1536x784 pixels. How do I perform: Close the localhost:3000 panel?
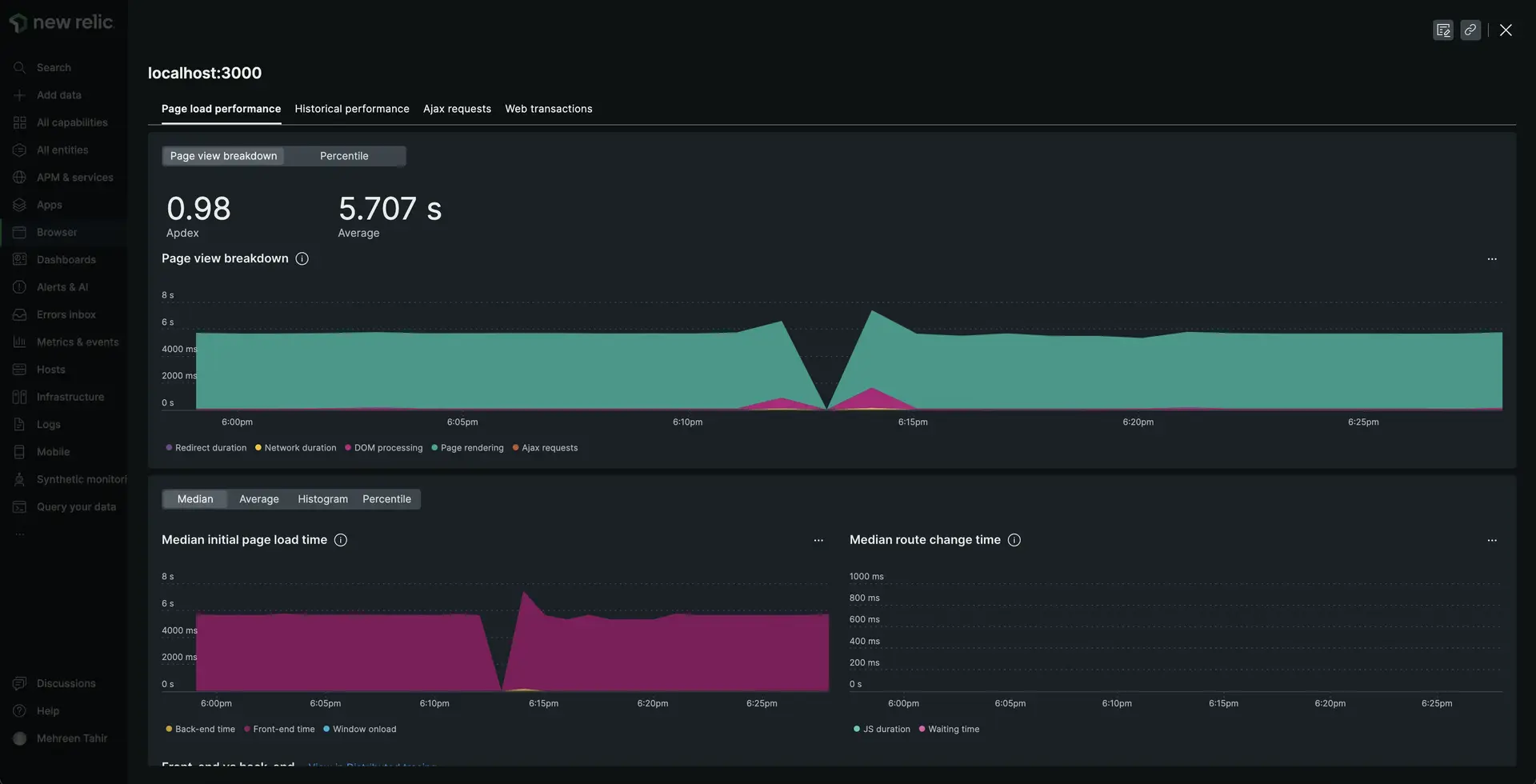tap(1506, 30)
